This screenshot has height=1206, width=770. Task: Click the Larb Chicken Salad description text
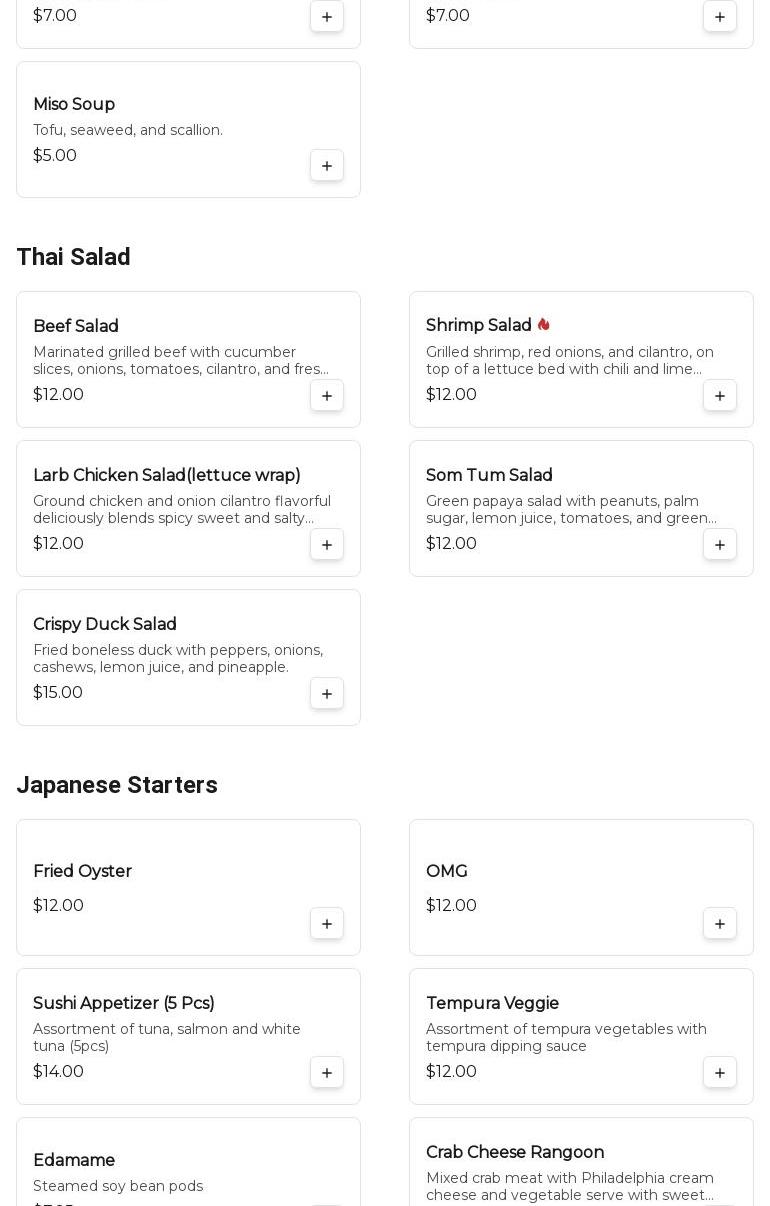181,510
